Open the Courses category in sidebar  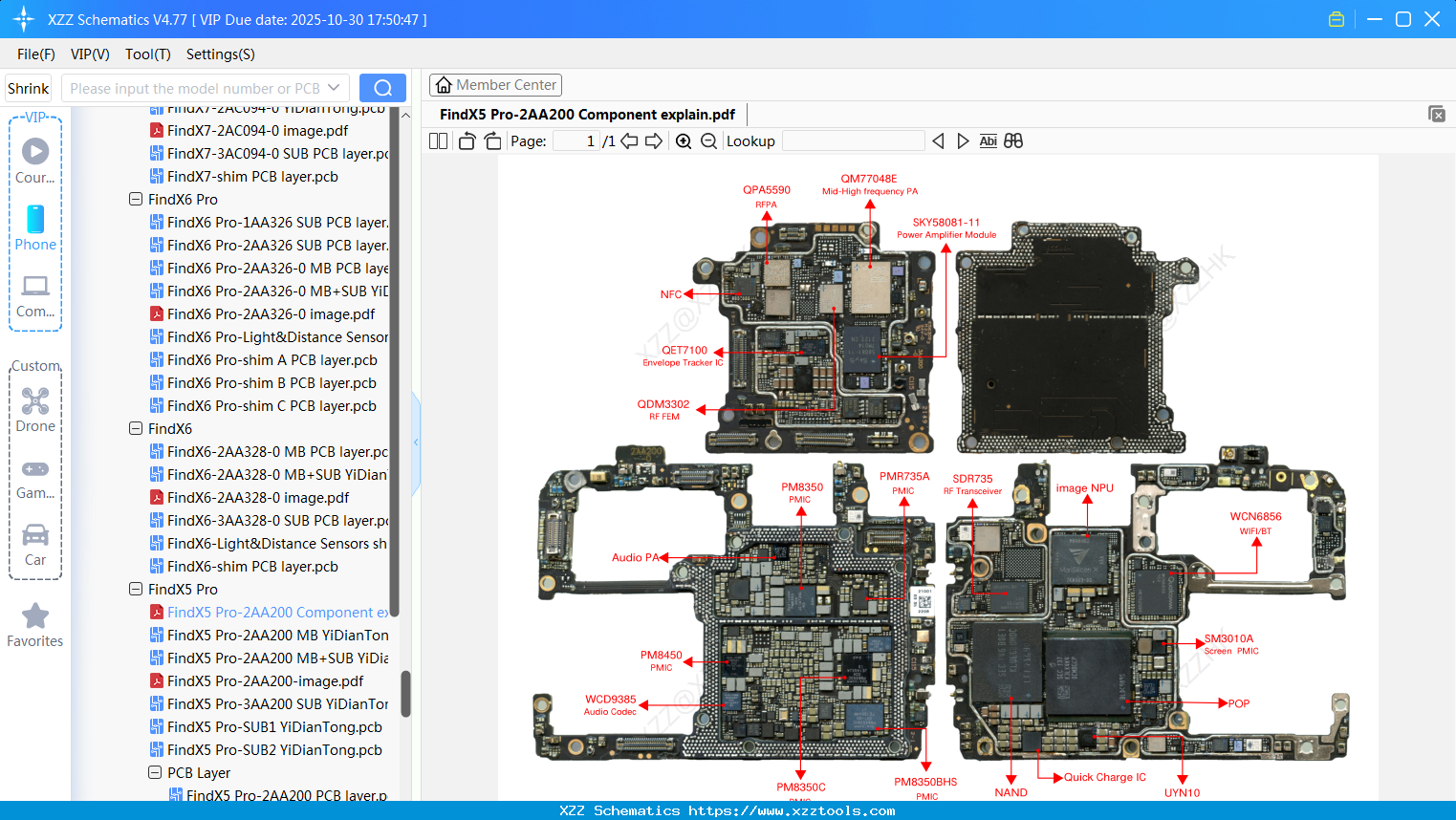[x=35, y=161]
